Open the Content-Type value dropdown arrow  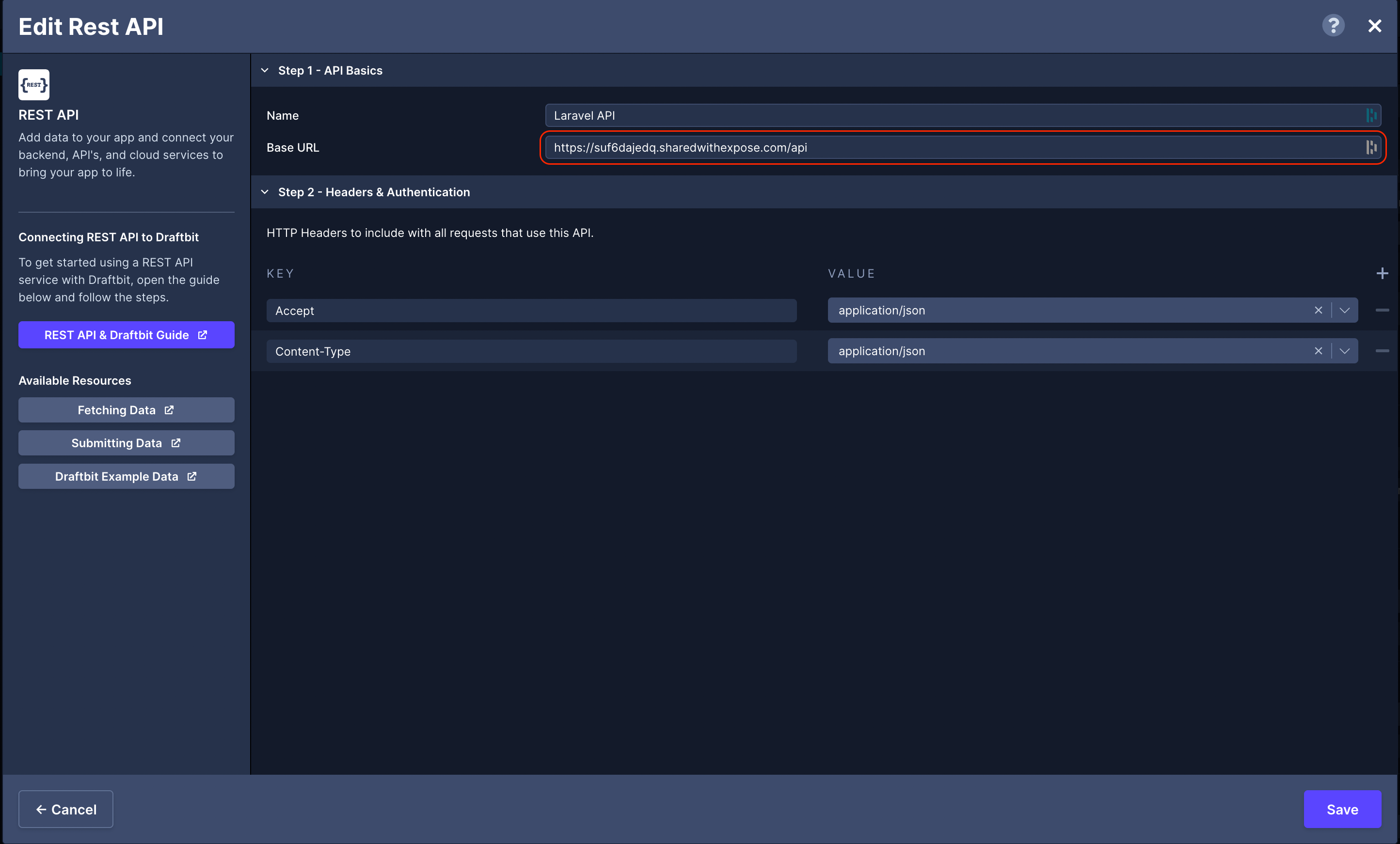point(1344,351)
